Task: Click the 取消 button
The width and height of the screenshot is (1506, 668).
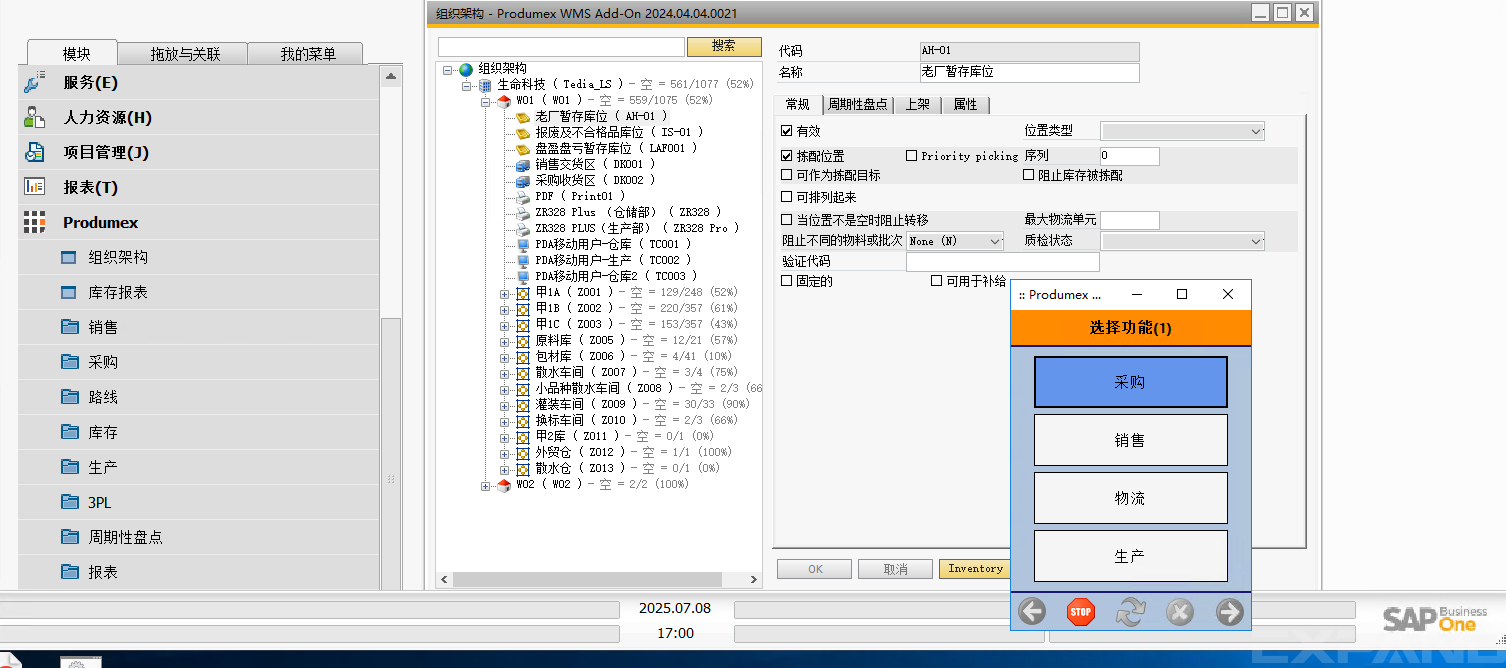Action: tap(895, 569)
